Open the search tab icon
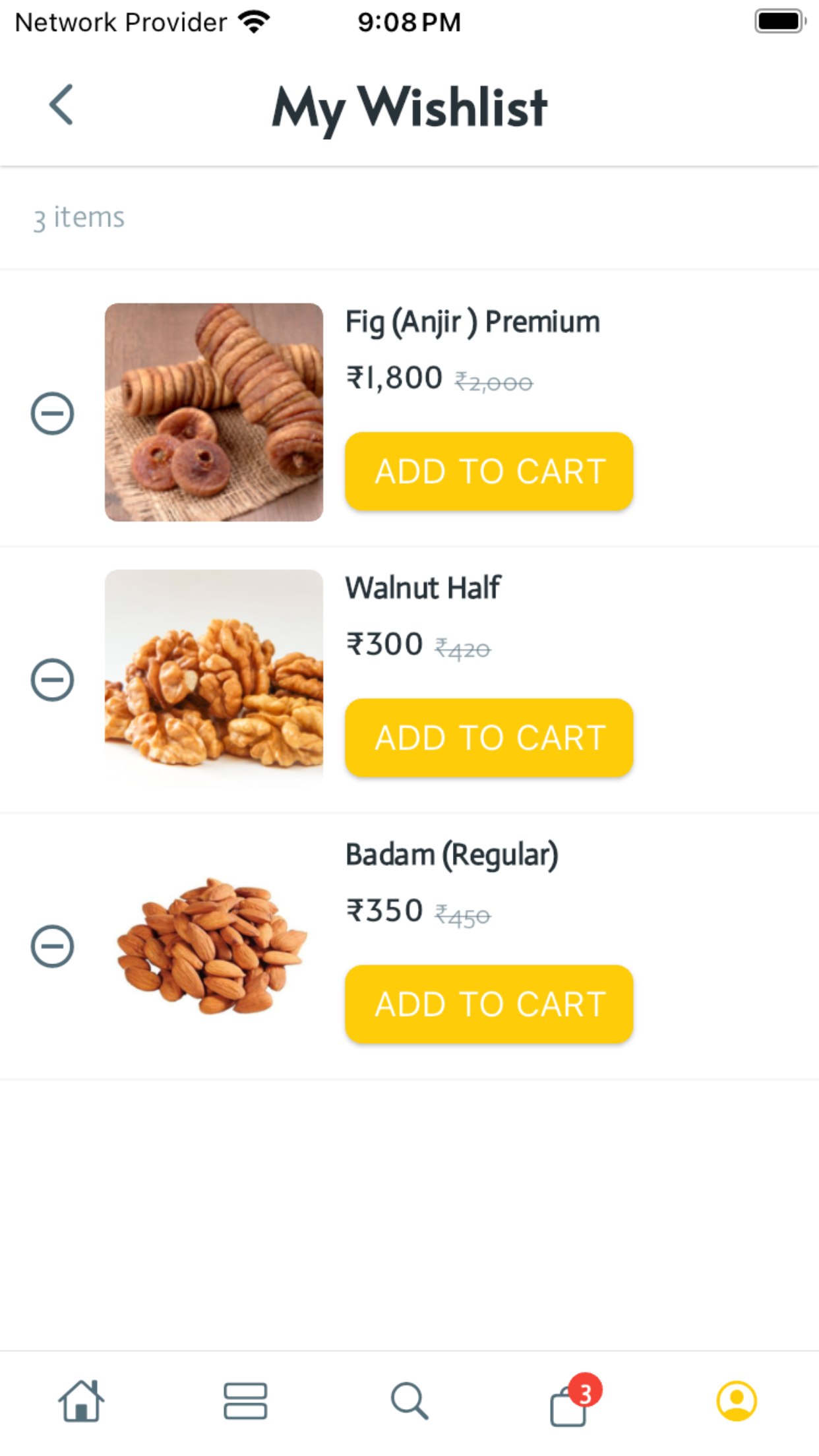Image resolution: width=819 pixels, height=1456 pixels. click(409, 1401)
